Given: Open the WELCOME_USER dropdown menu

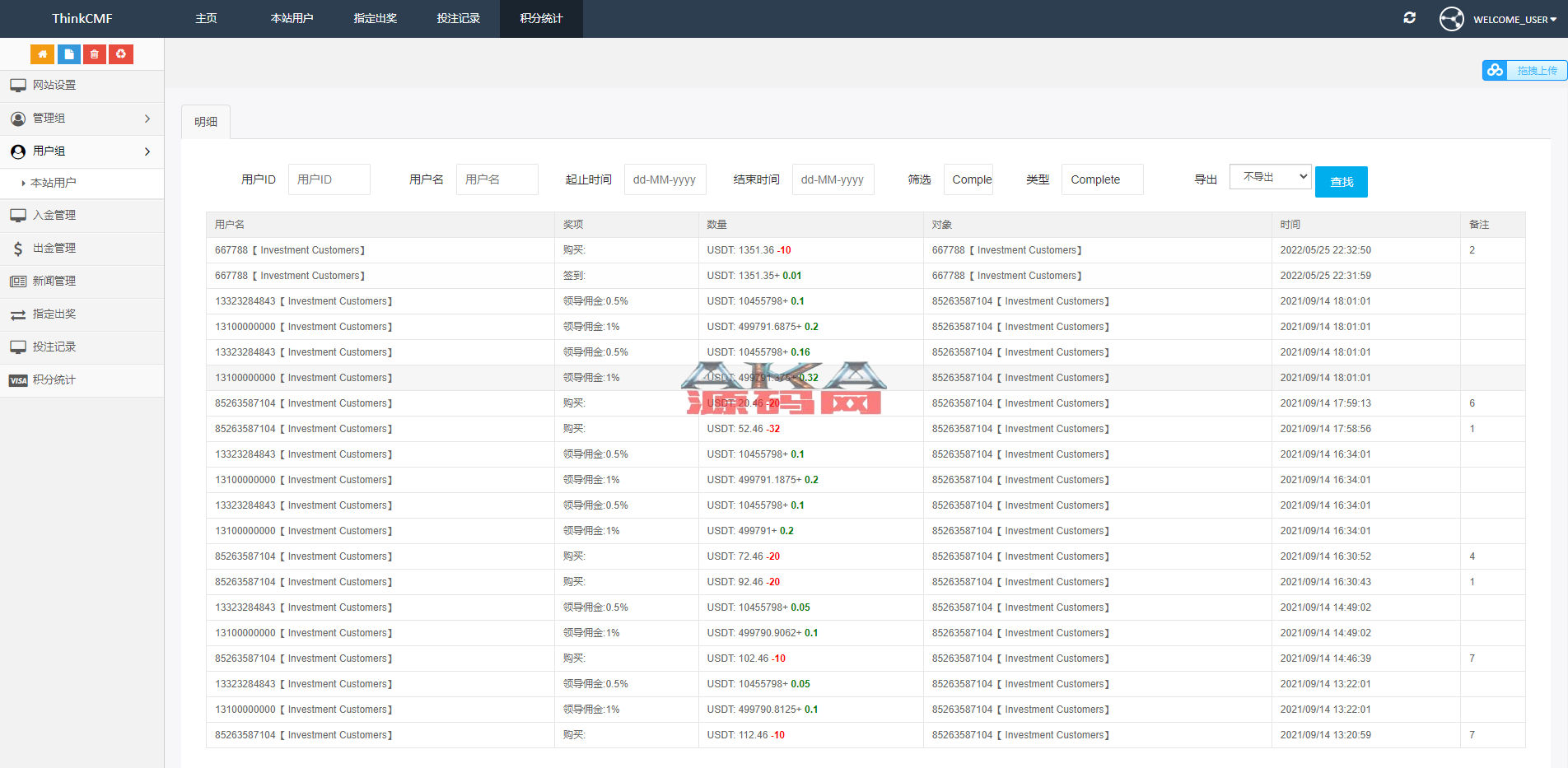Looking at the screenshot, I should click(1514, 20).
